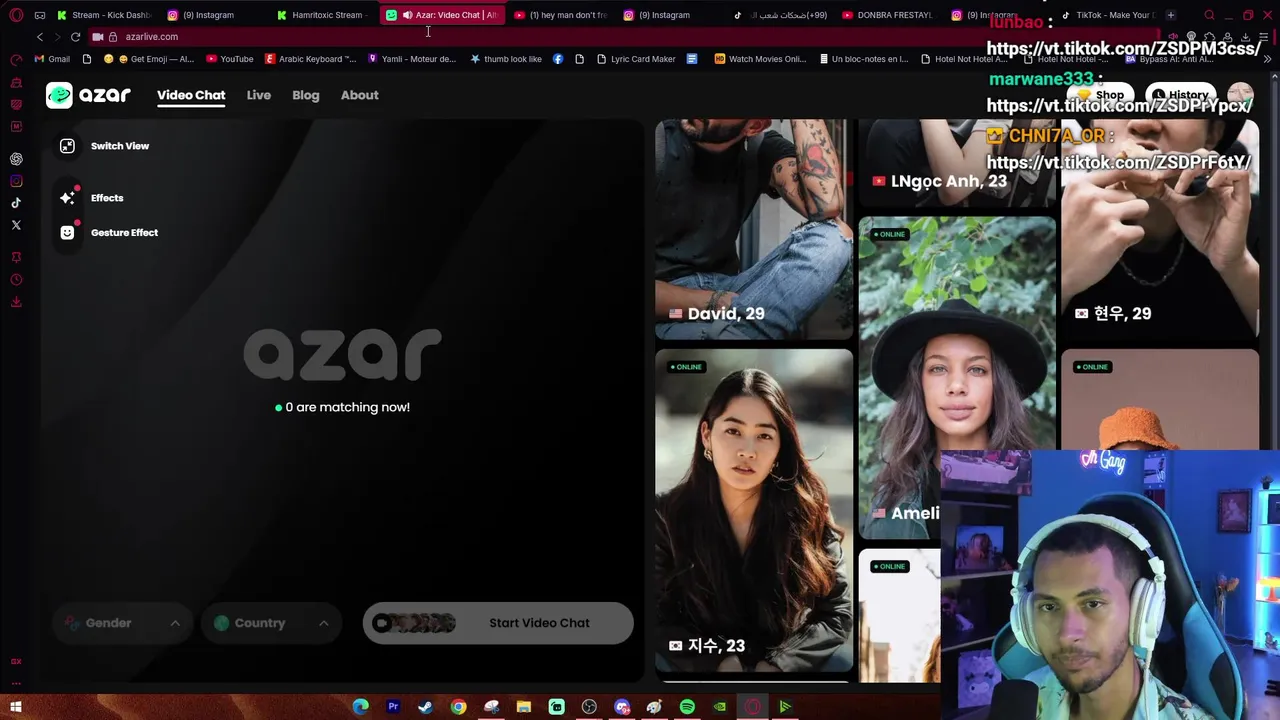
Task: Open the Get Emoji bookmark
Action: [x=149, y=59]
